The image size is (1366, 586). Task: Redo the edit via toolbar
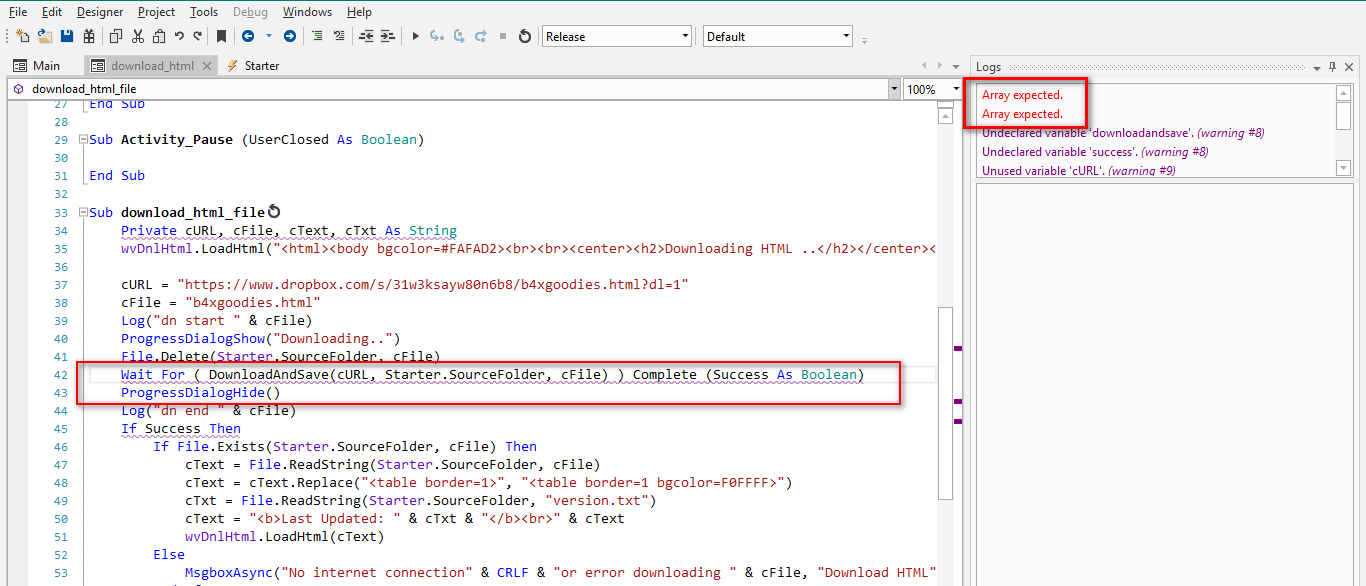[197, 36]
